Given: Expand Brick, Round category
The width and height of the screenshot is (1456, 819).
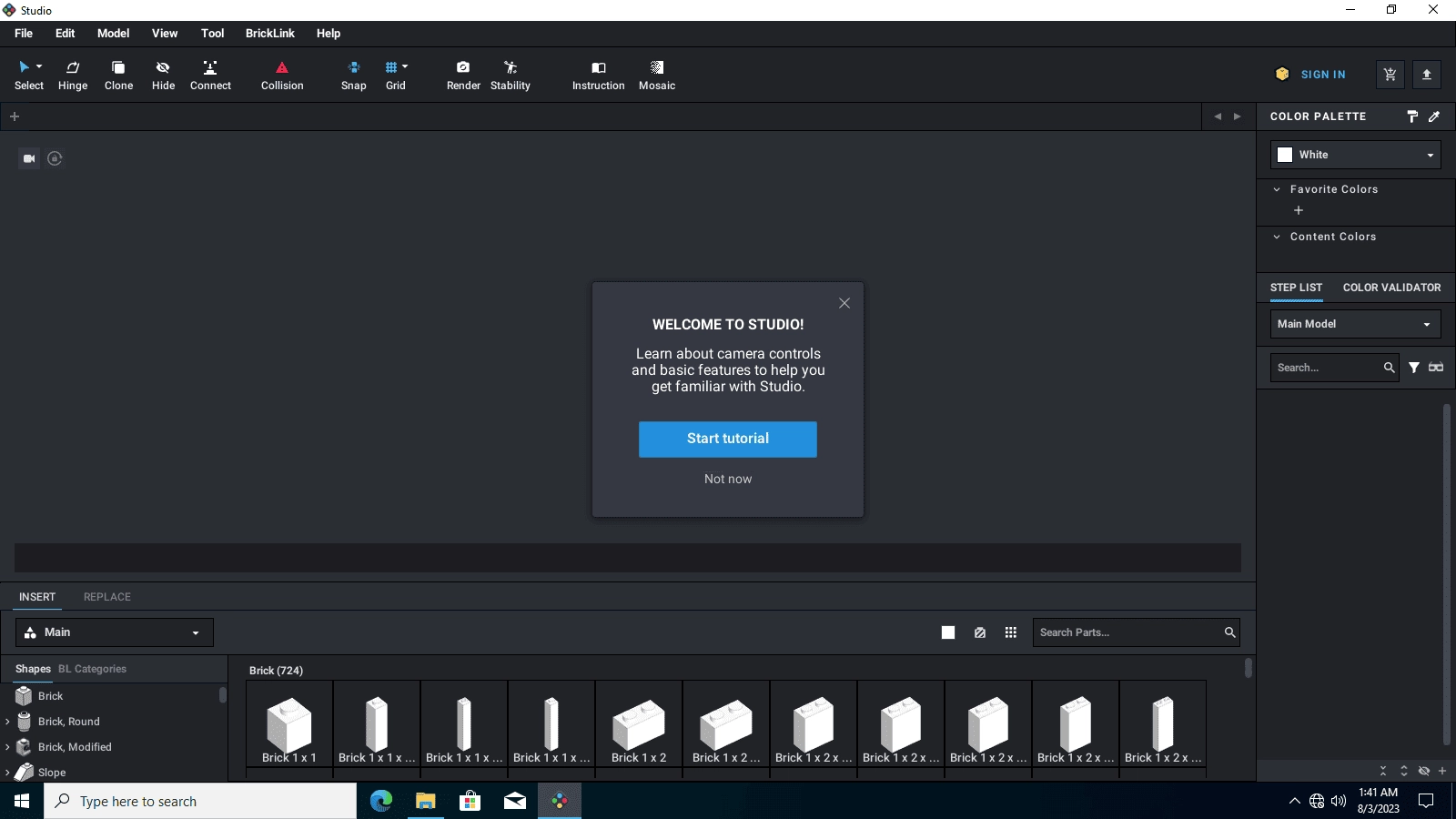Looking at the screenshot, I should 7,722.
